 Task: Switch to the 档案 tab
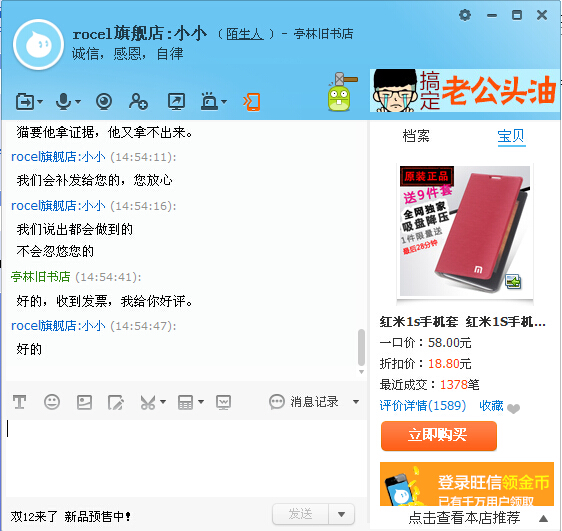(416, 136)
